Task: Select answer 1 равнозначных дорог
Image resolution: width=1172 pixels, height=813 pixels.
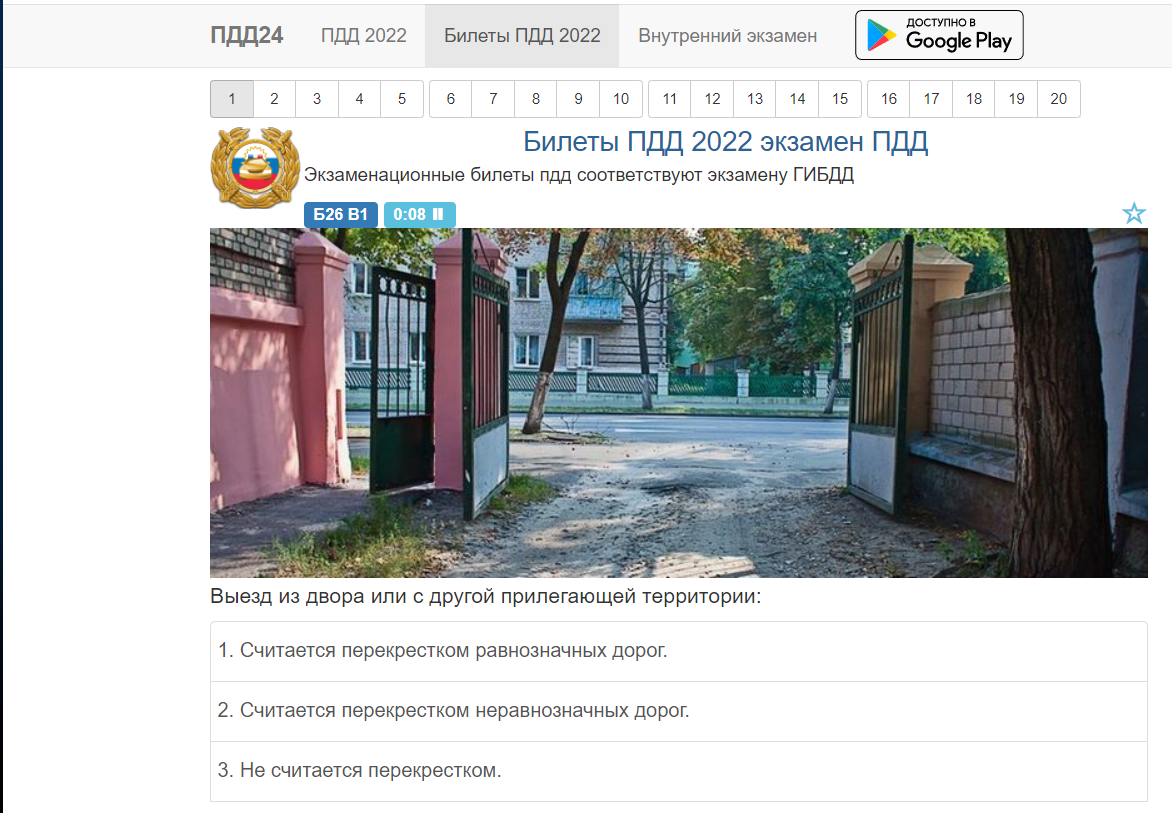Action: point(679,651)
